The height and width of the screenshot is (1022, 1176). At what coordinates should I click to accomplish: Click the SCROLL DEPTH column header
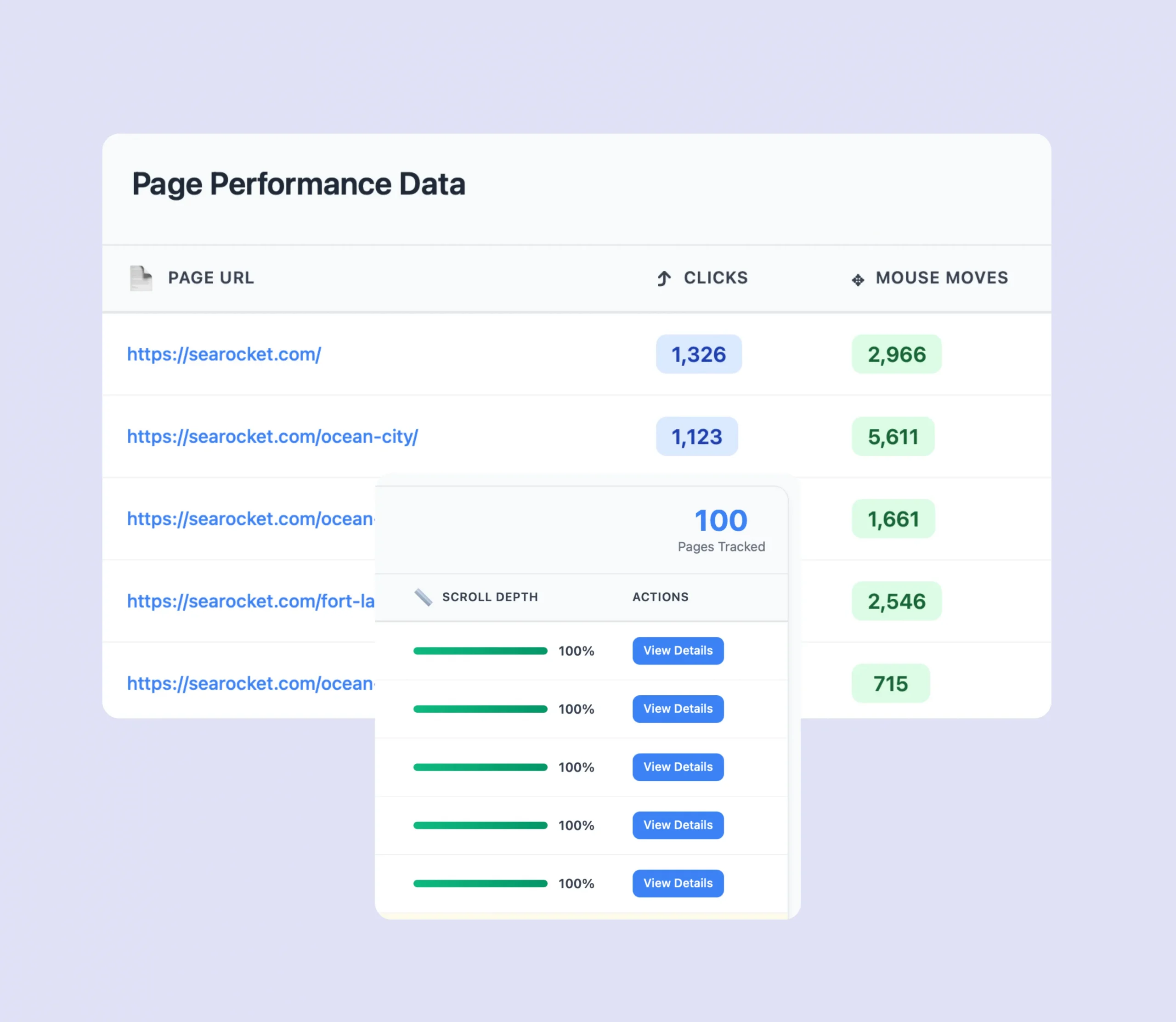(x=490, y=597)
